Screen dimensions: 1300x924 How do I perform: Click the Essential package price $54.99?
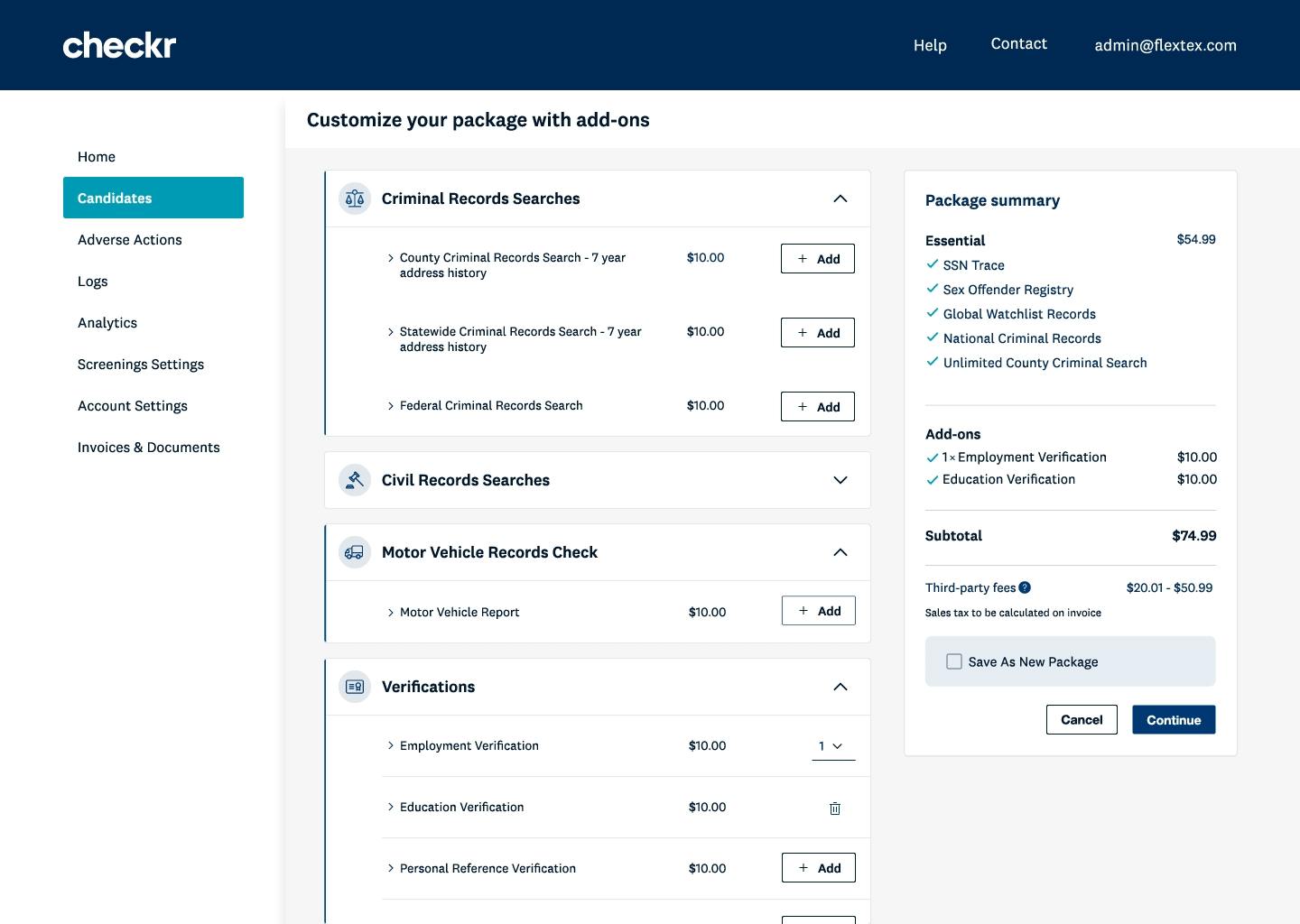point(1196,239)
